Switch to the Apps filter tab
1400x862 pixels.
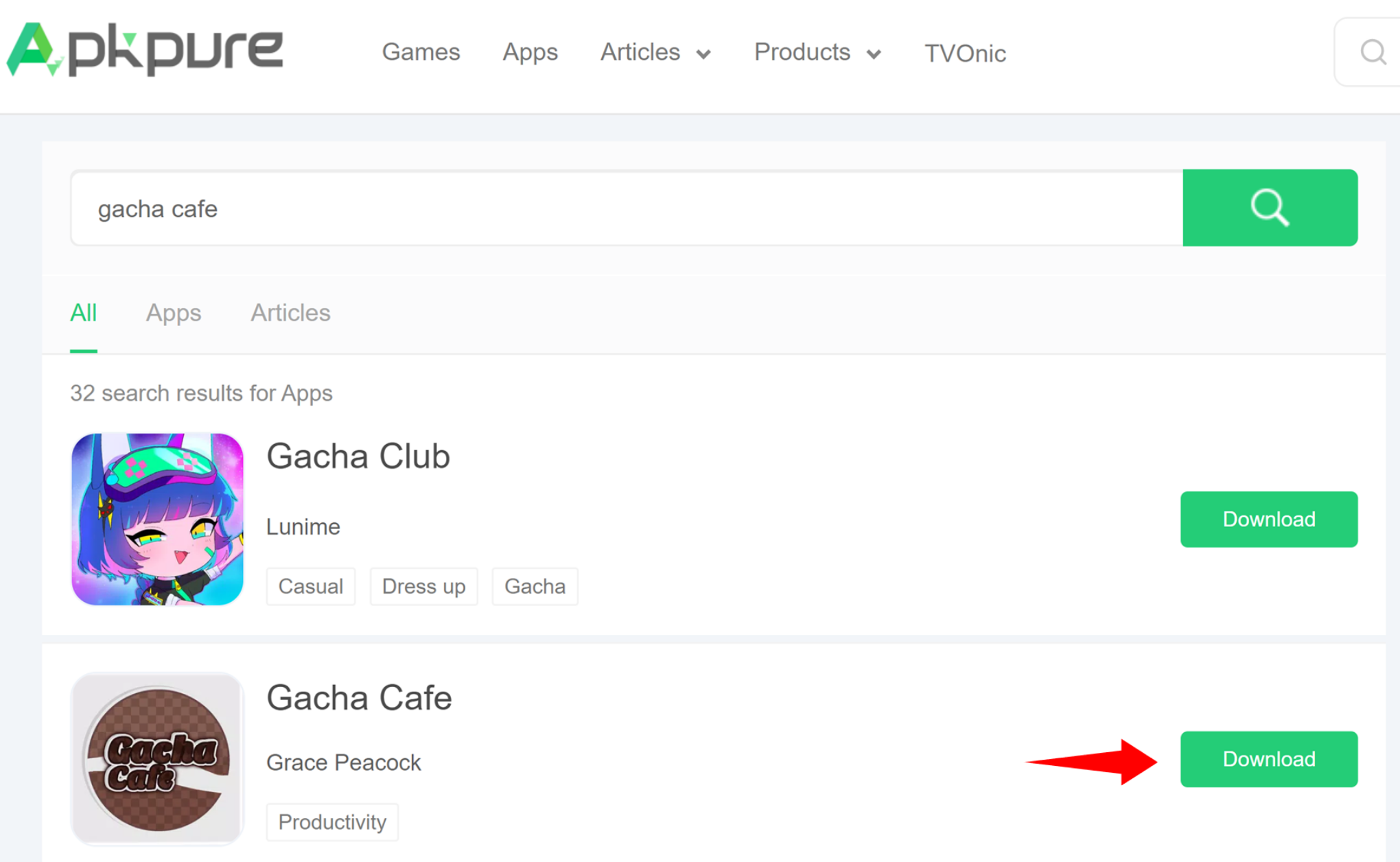[x=173, y=313]
